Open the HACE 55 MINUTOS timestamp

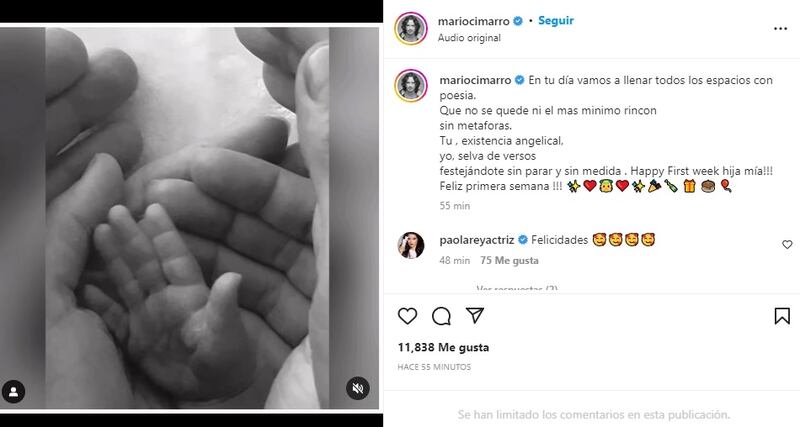pos(434,367)
